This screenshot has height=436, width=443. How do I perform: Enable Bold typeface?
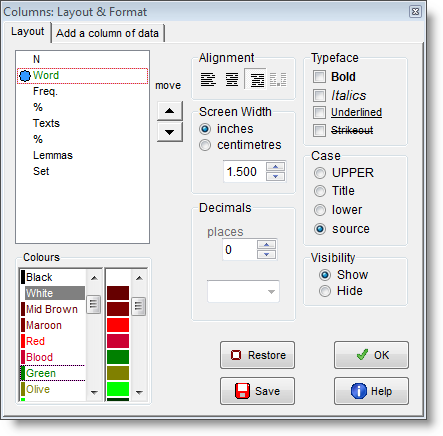pos(319,76)
